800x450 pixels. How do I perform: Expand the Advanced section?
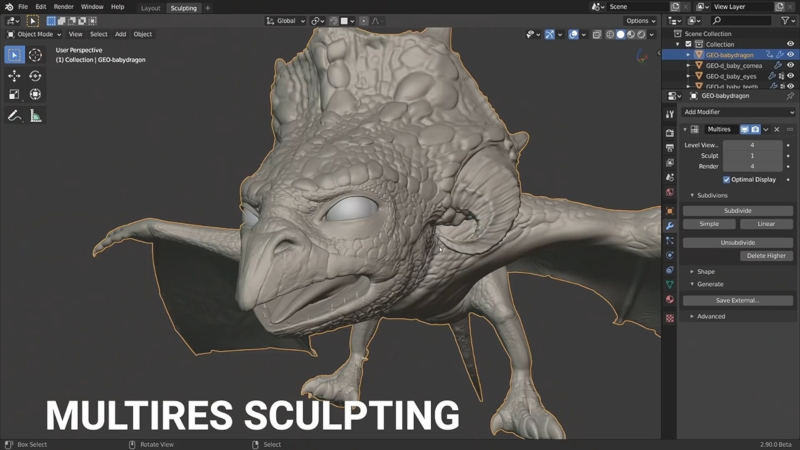click(x=692, y=316)
